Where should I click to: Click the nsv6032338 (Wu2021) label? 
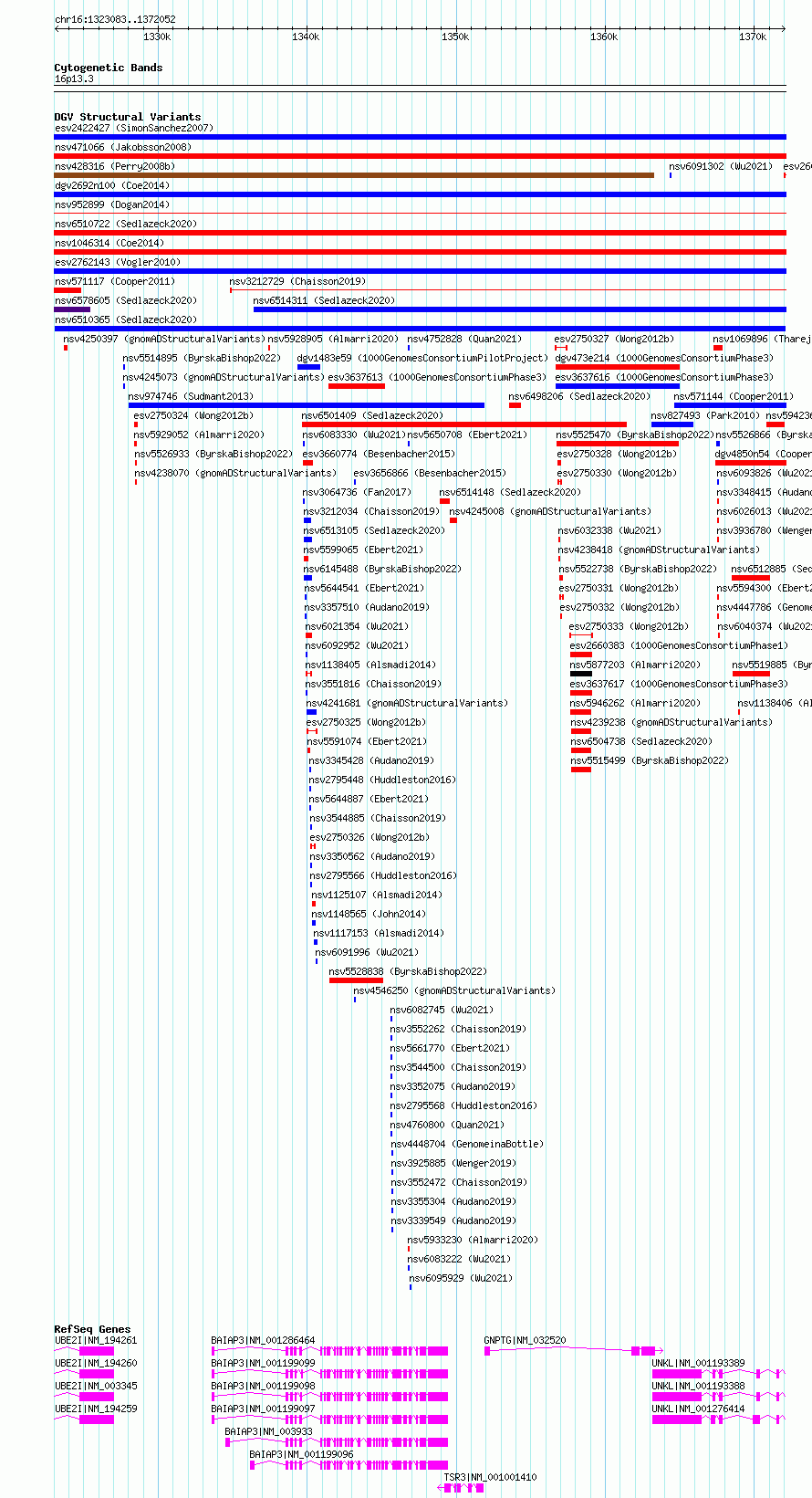click(x=610, y=530)
